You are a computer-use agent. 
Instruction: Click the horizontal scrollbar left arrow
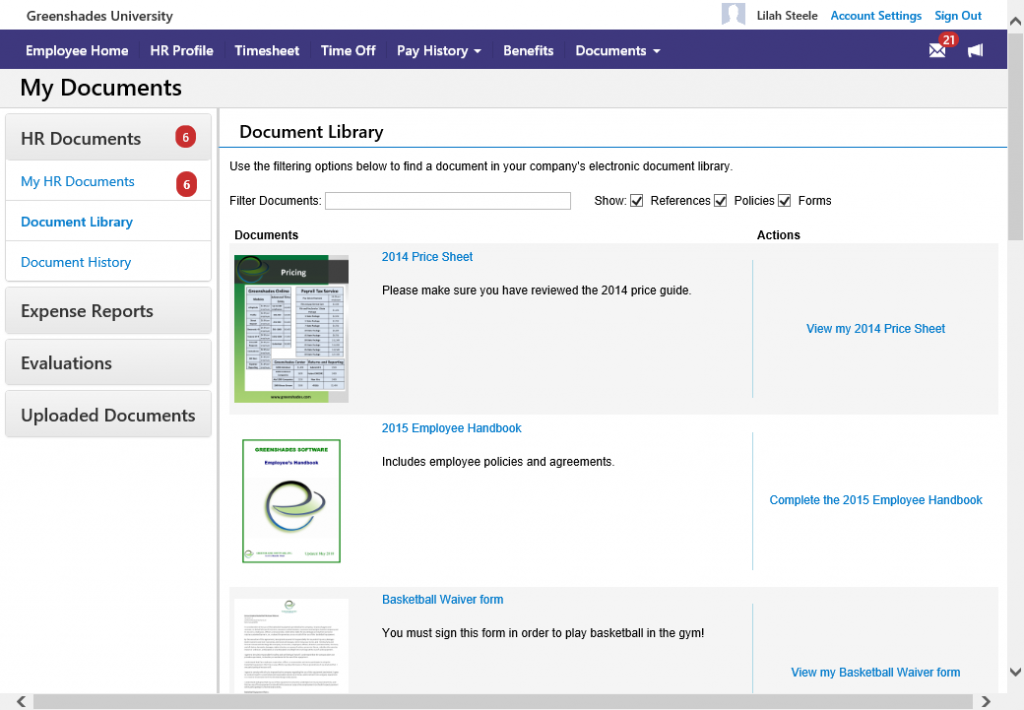coord(21,702)
